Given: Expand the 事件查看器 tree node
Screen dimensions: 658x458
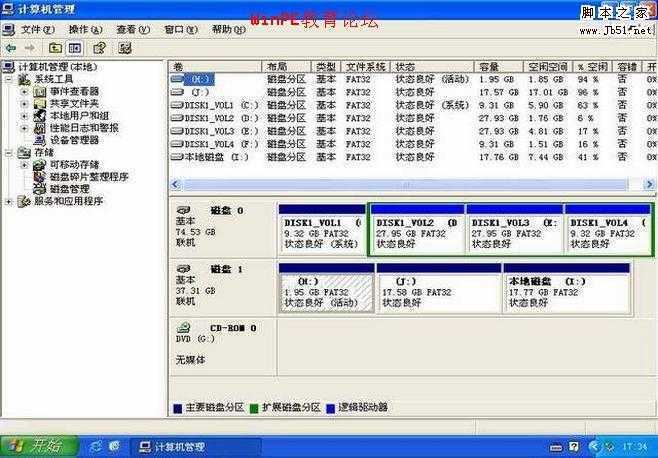Looking at the screenshot, I should pyautogui.click(x=24, y=91).
